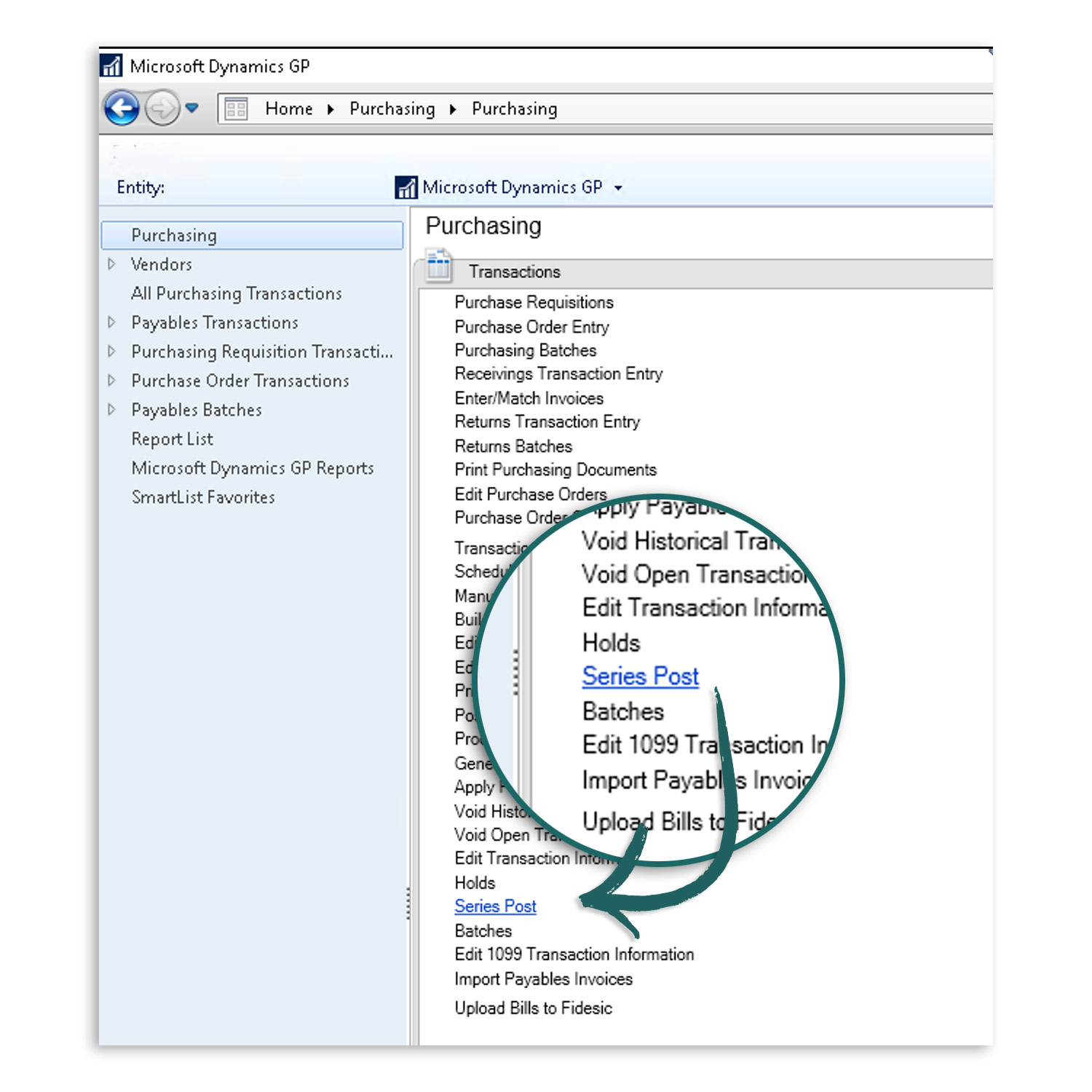Select Home in the breadcrumb bar
This screenshot has height=1092, width=1092.
pyautogui.click(x=288, y=109)
